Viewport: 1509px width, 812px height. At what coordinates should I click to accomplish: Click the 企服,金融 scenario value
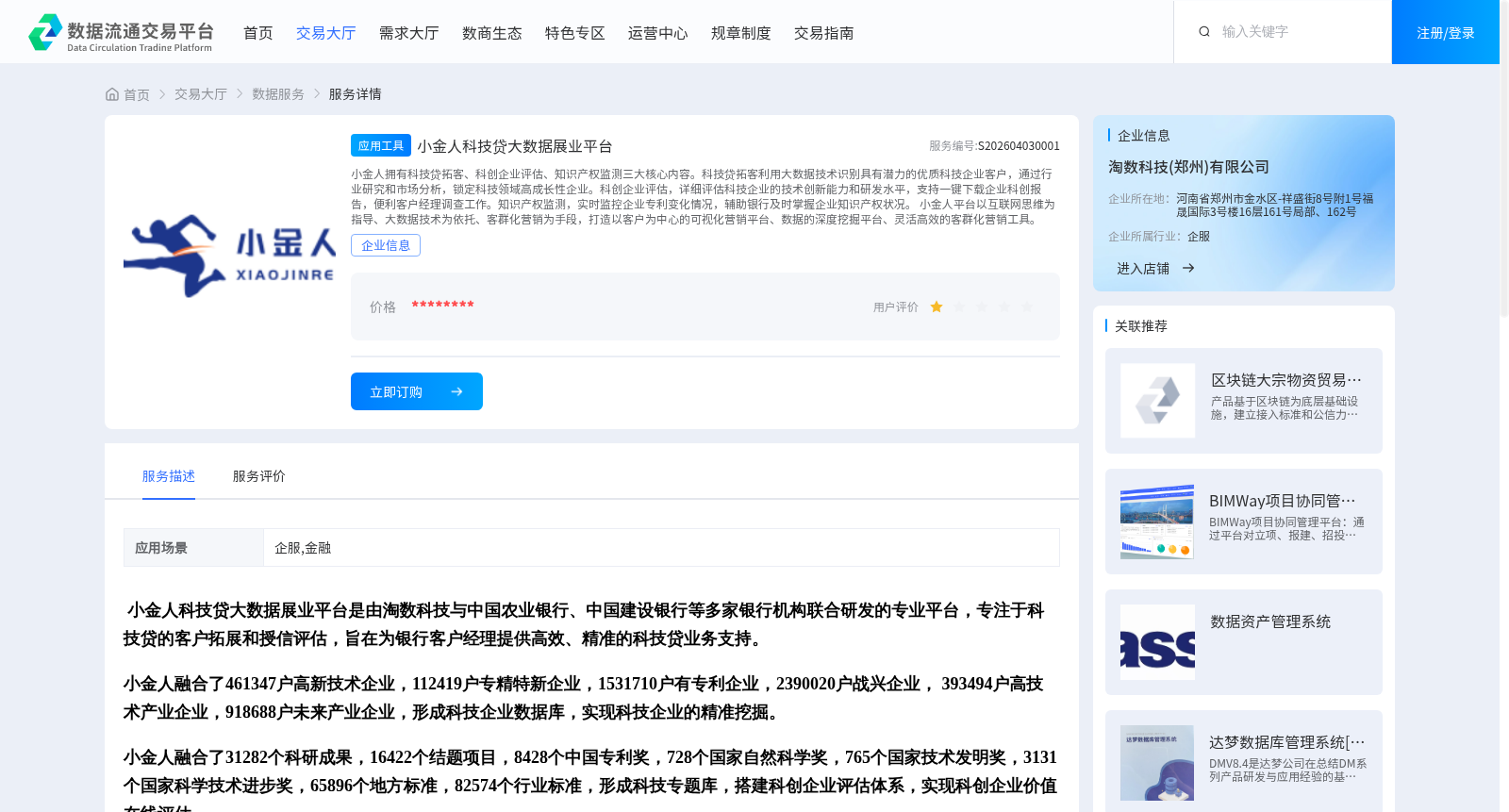click(x=303, y=548)
